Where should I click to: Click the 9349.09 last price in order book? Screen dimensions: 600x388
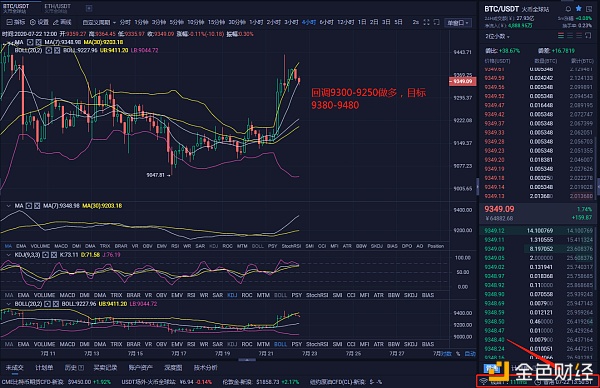coord(499,209)
